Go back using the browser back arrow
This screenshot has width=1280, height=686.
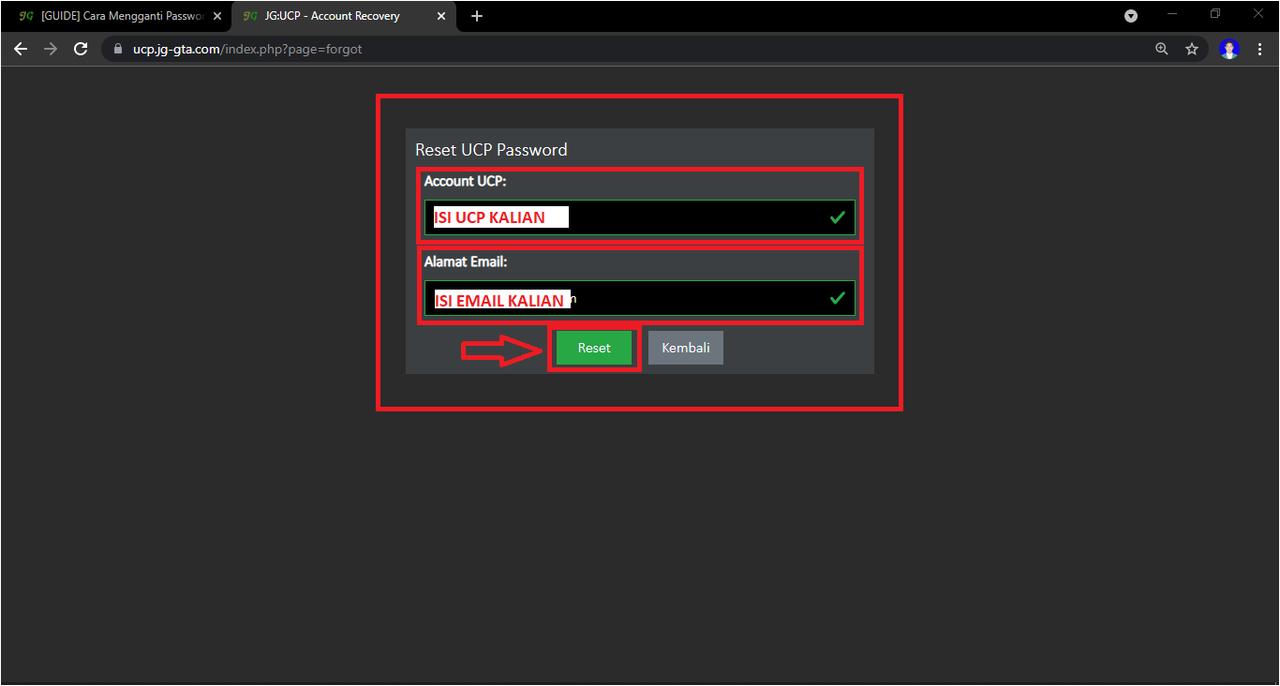20,48
